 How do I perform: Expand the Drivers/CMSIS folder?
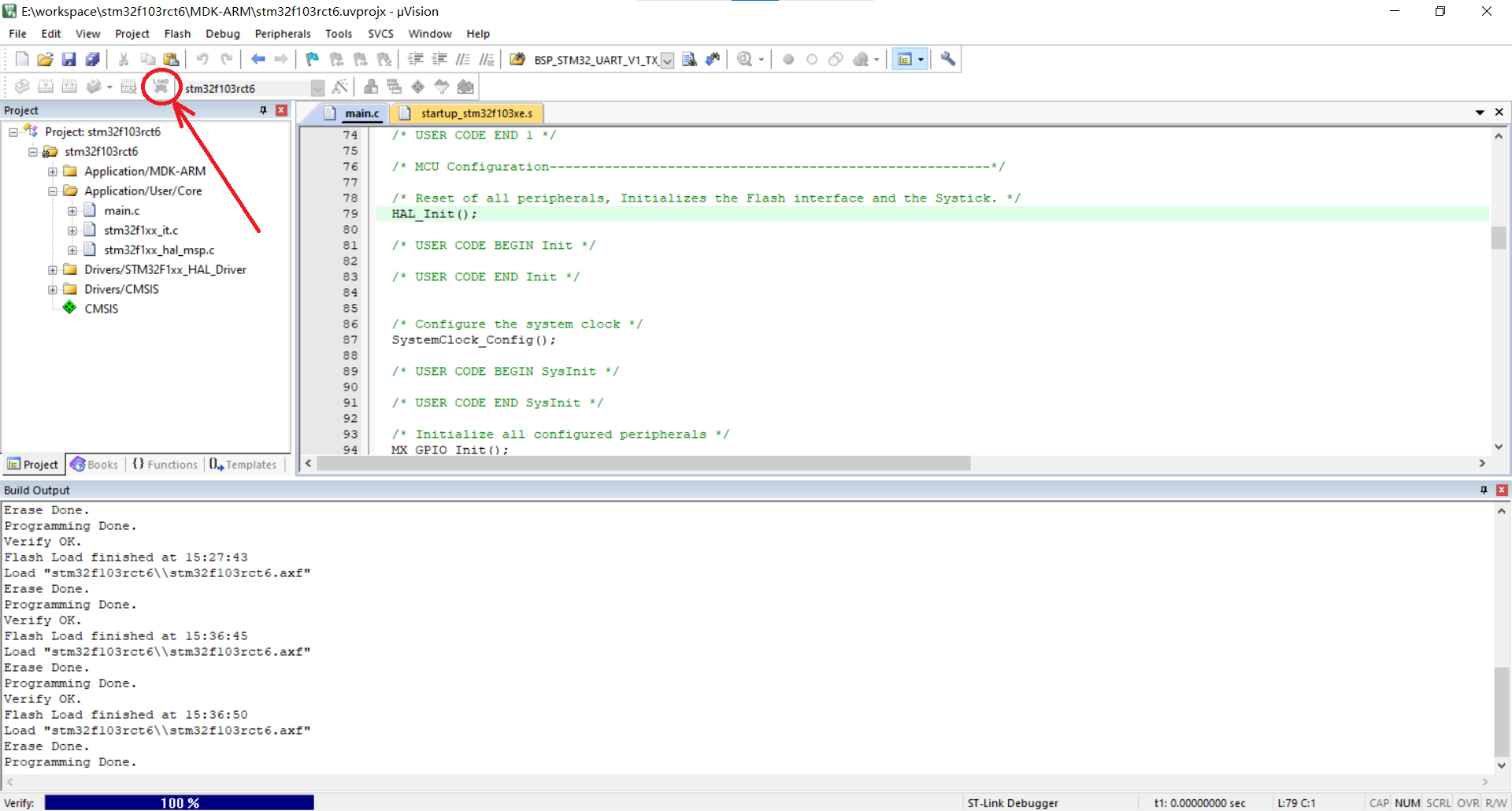53,290
